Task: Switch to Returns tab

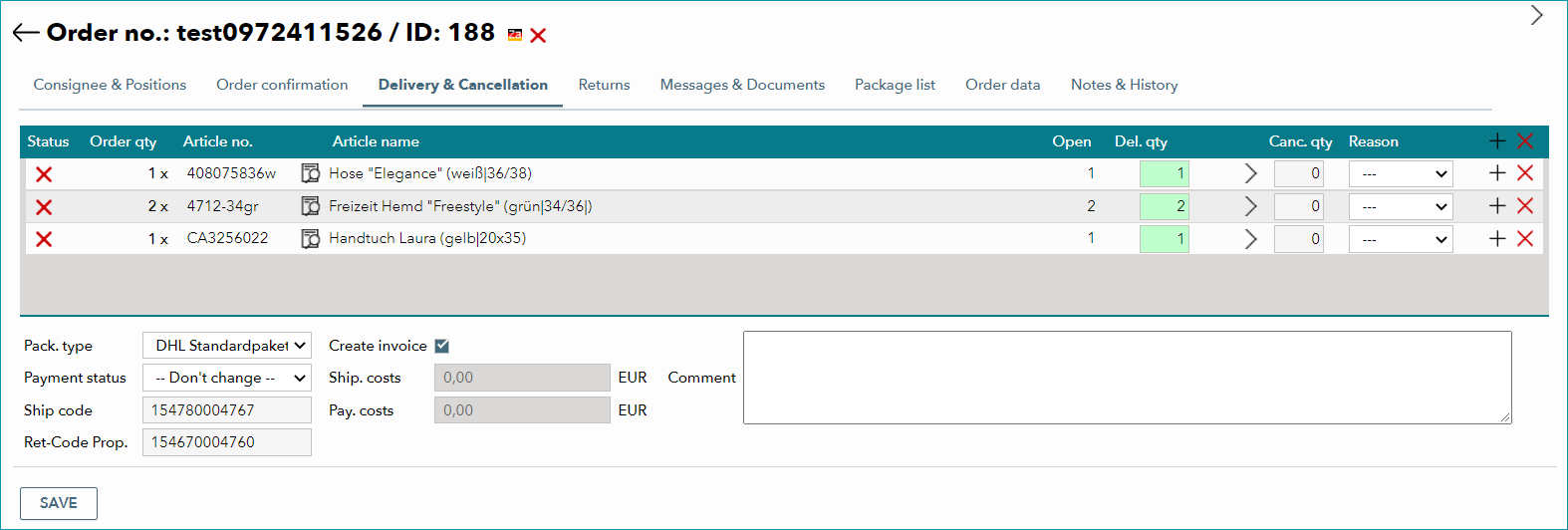Action: pyautogui.click(x=604, y=85)
